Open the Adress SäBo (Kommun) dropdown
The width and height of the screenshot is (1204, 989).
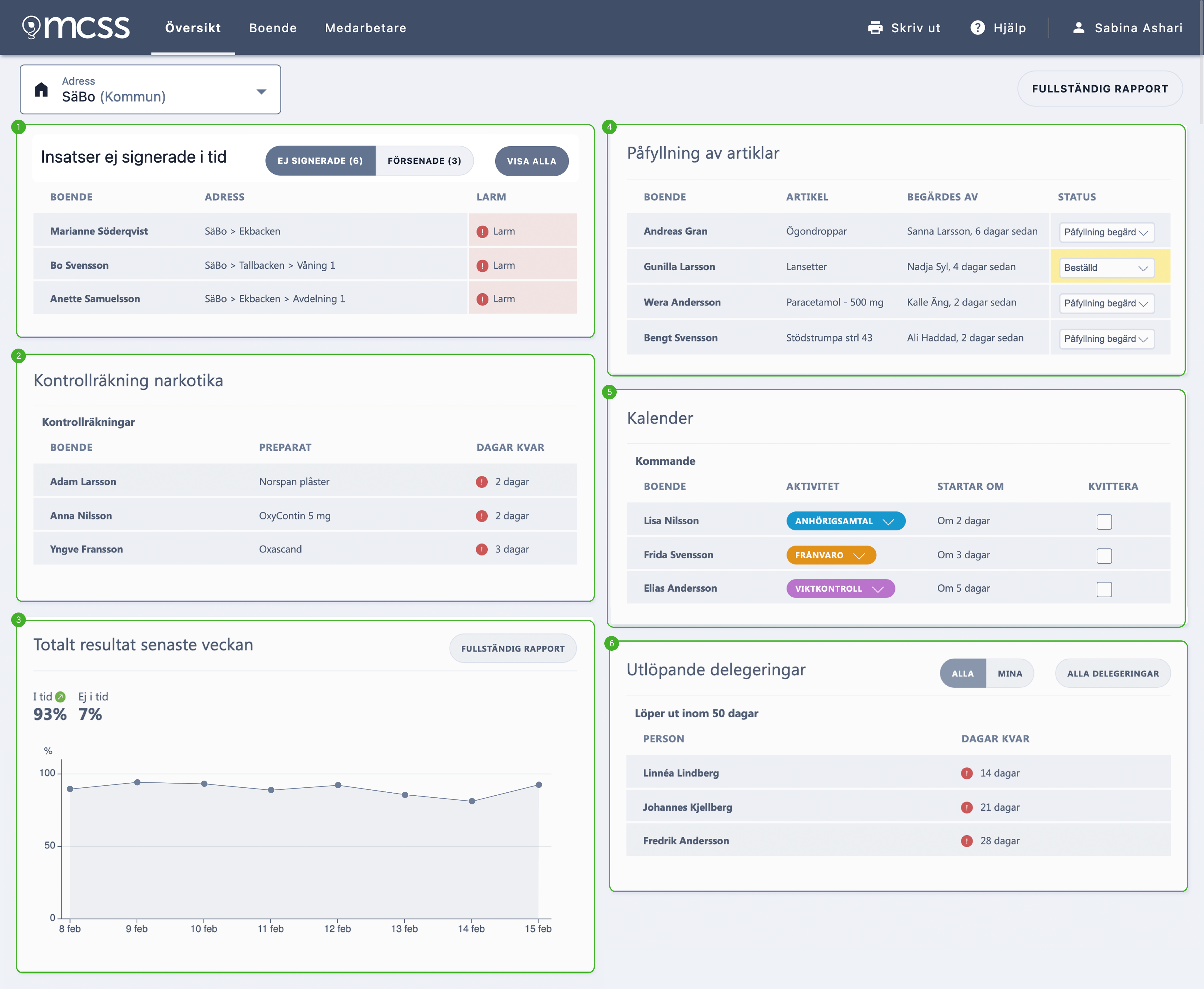150,89
